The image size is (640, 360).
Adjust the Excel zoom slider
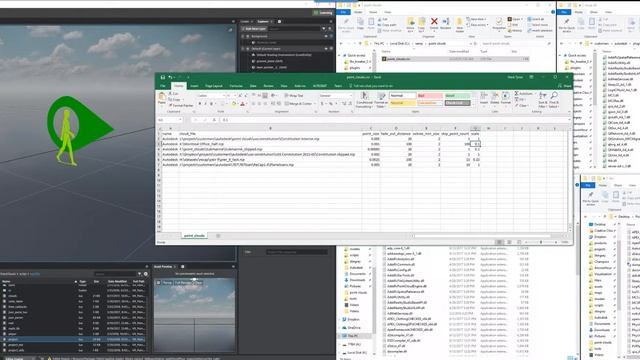coord(541,242)
